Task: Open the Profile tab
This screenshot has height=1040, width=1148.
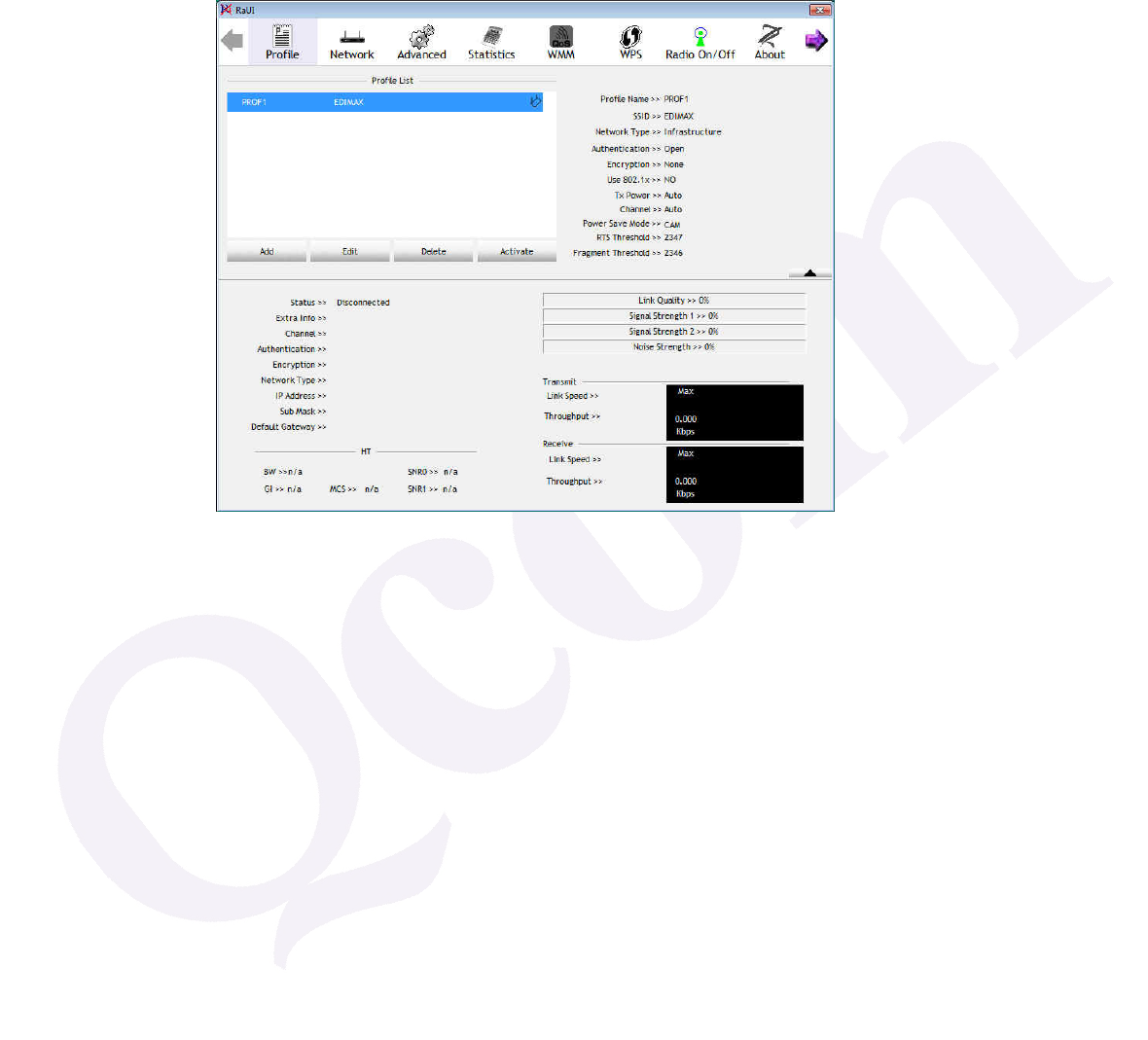Action: [282, 43]
